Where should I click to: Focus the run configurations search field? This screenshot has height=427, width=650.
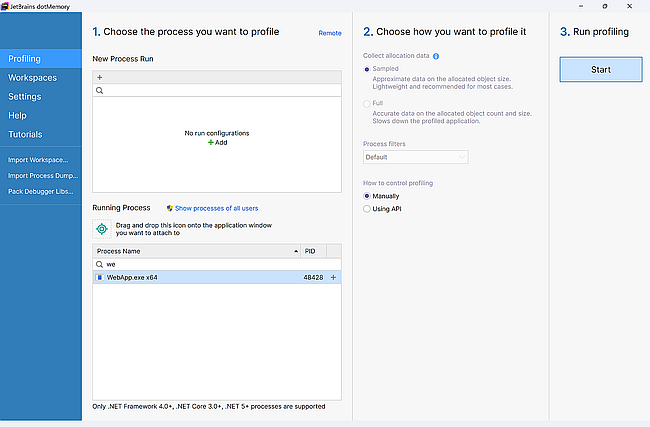click(217, 90)
